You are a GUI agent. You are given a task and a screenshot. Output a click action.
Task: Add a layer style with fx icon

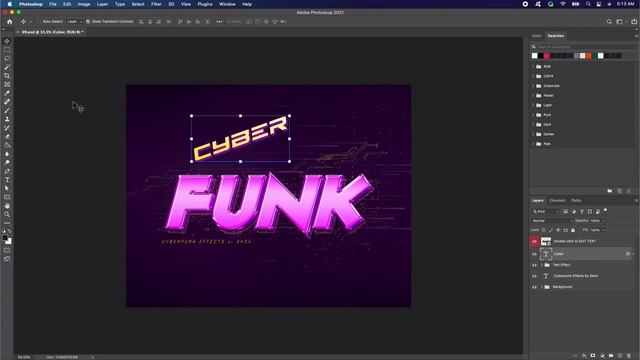584,356
